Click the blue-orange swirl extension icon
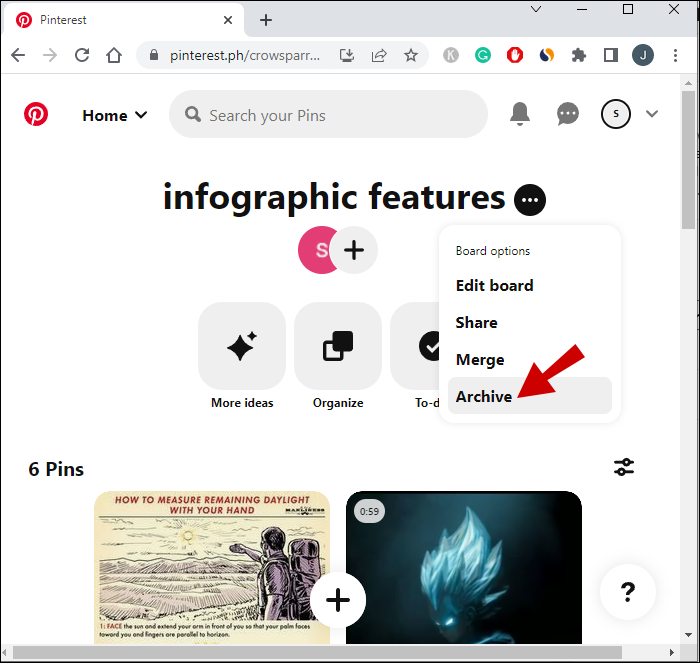Viewport: 700px width, 663px height. [547, 55]
